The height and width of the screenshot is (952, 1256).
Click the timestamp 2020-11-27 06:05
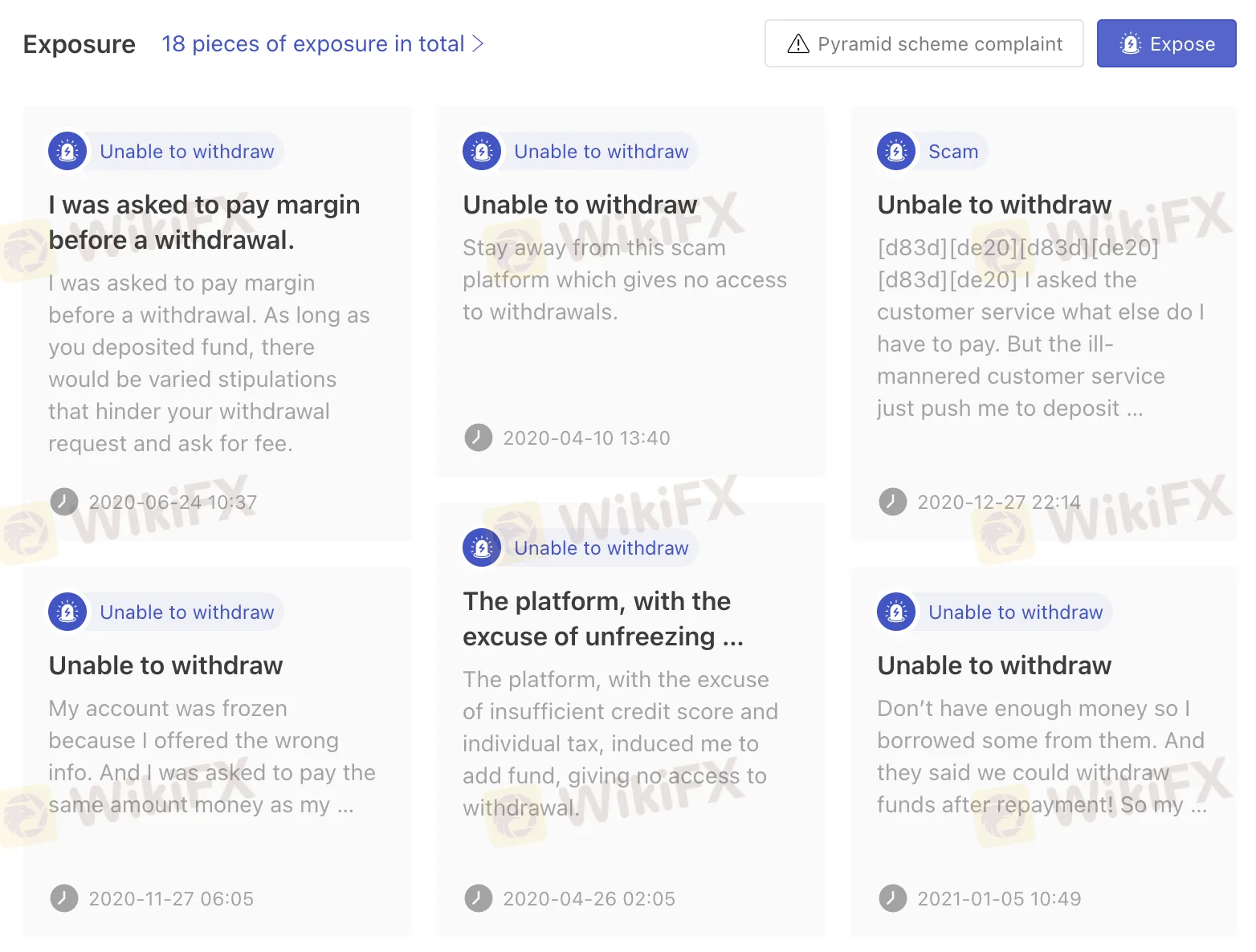pyautogui.click(x=170, y=898)
